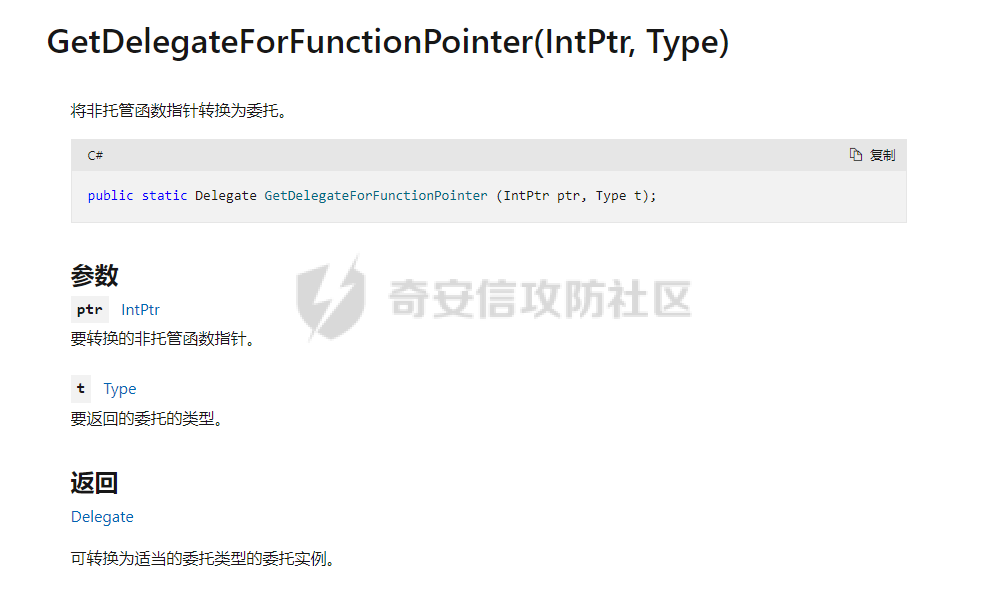Click the highlighted GetDelegateForFunctionPointer method name in code

(x=375, y=195)
